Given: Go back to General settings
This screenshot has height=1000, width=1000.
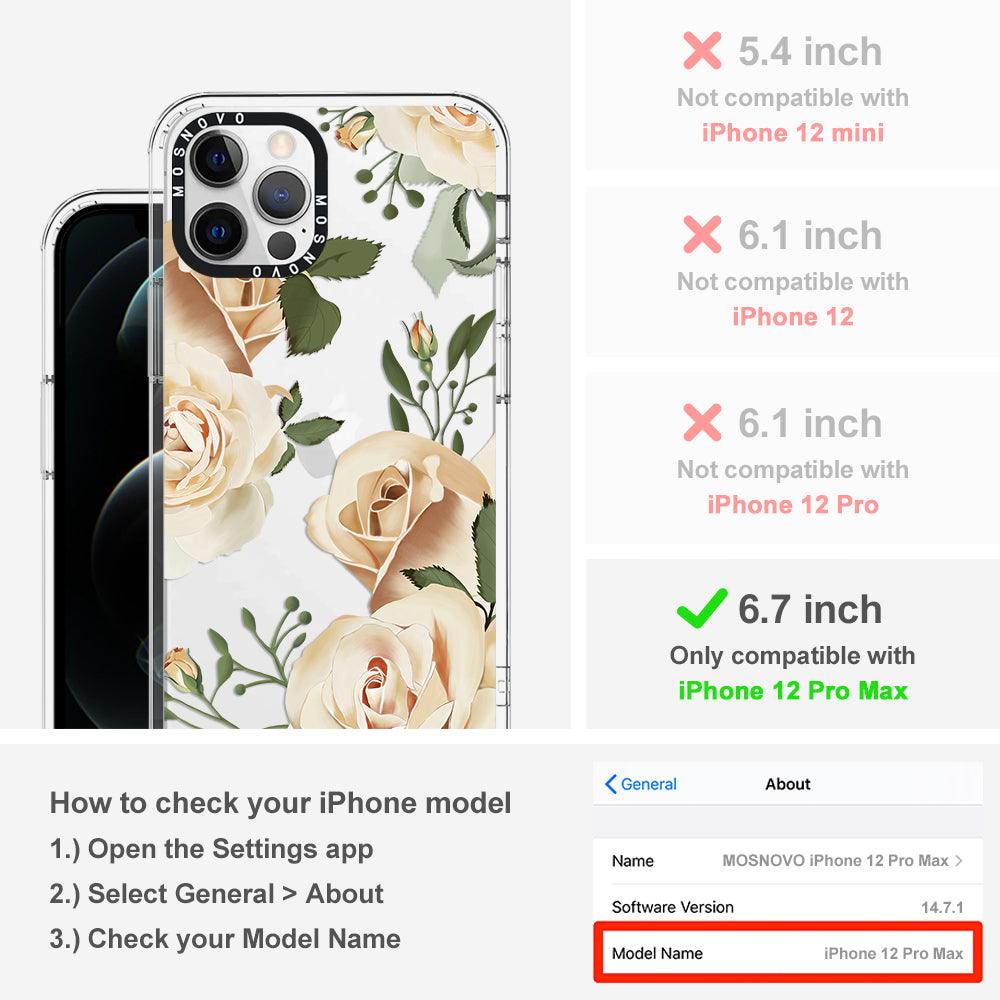Looking at the screenshot, I should [x=640, y=784].
